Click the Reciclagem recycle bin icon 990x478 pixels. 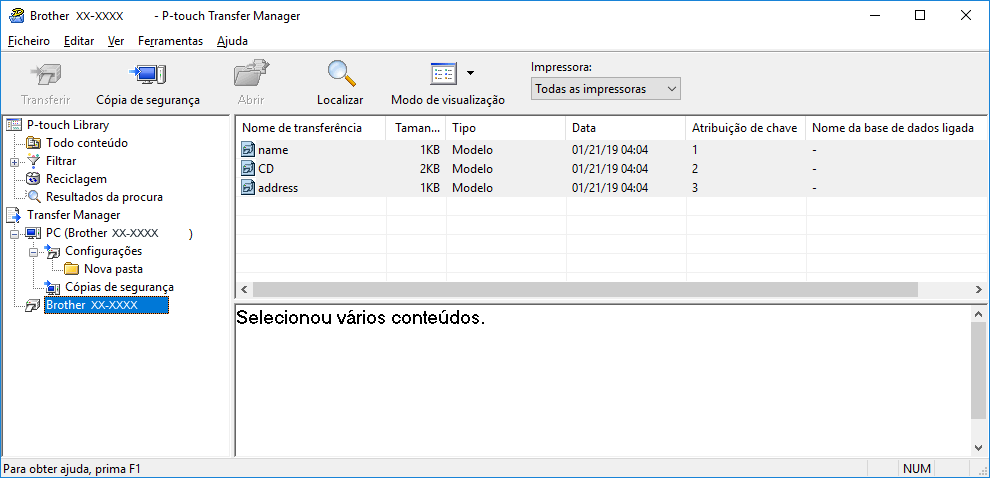[x=34, y=179]
